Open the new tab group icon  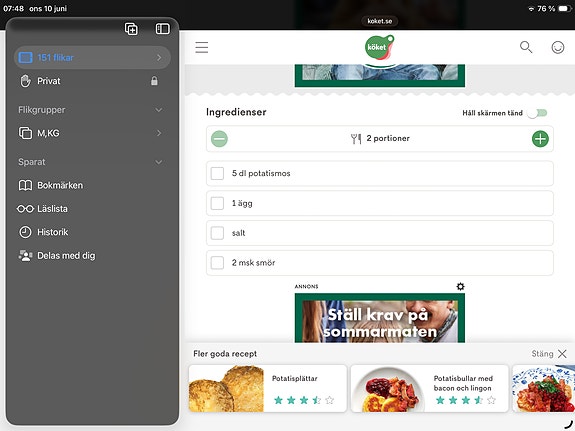[131, 29]
